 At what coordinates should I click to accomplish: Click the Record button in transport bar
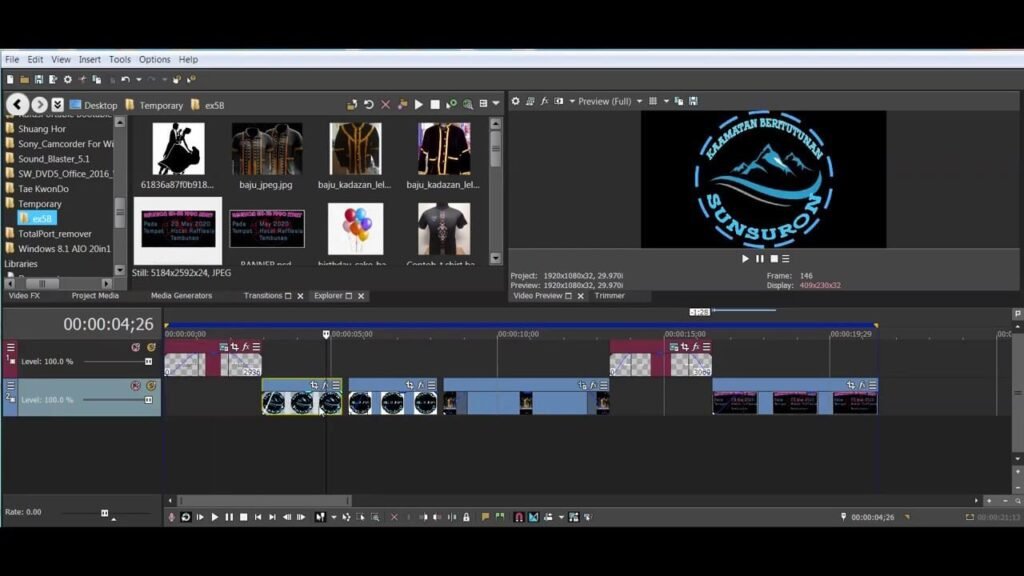pyautogui.click(x=172, y=517)
